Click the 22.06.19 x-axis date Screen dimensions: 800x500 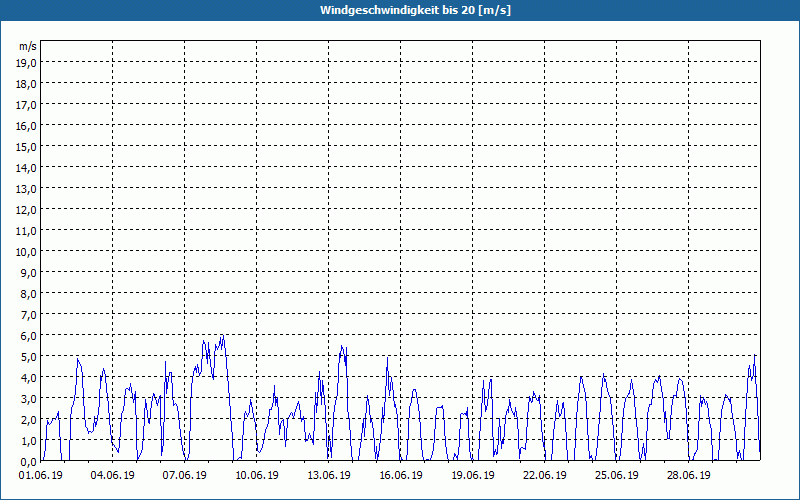(545, 476)
